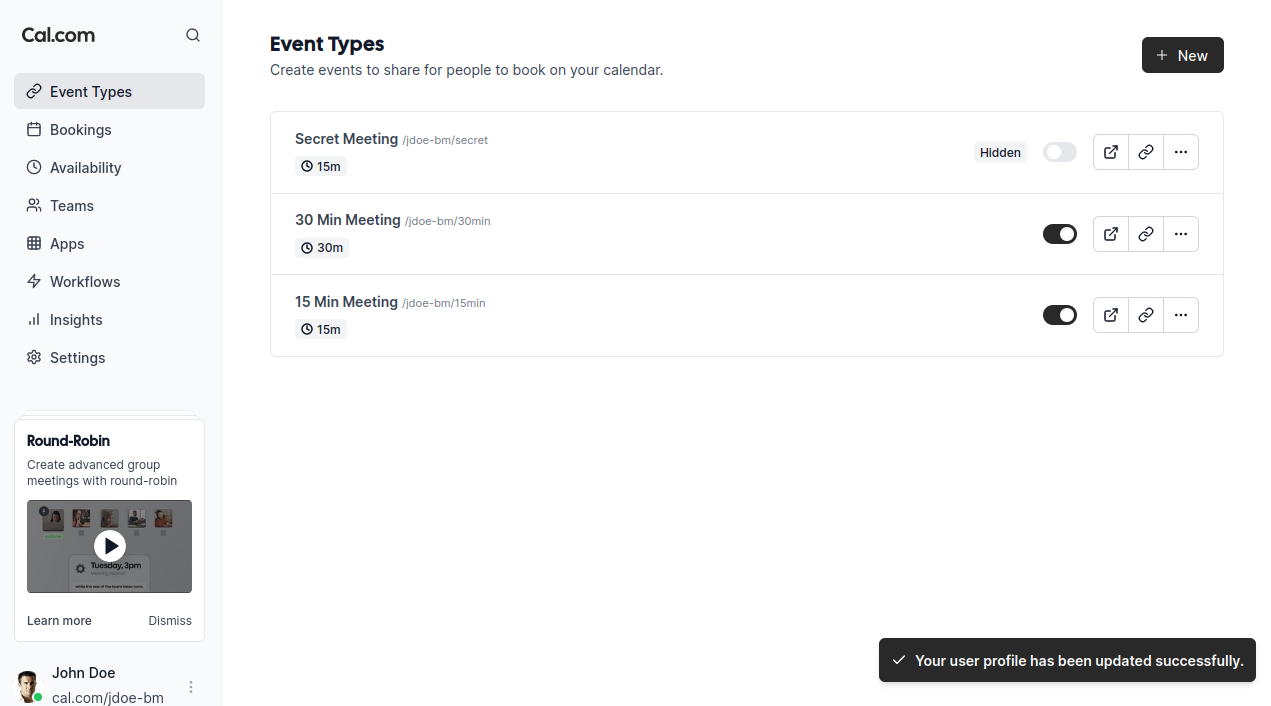
Task: Disable the 30 Min Meeting toggle
Action: tap(1059, 234)
